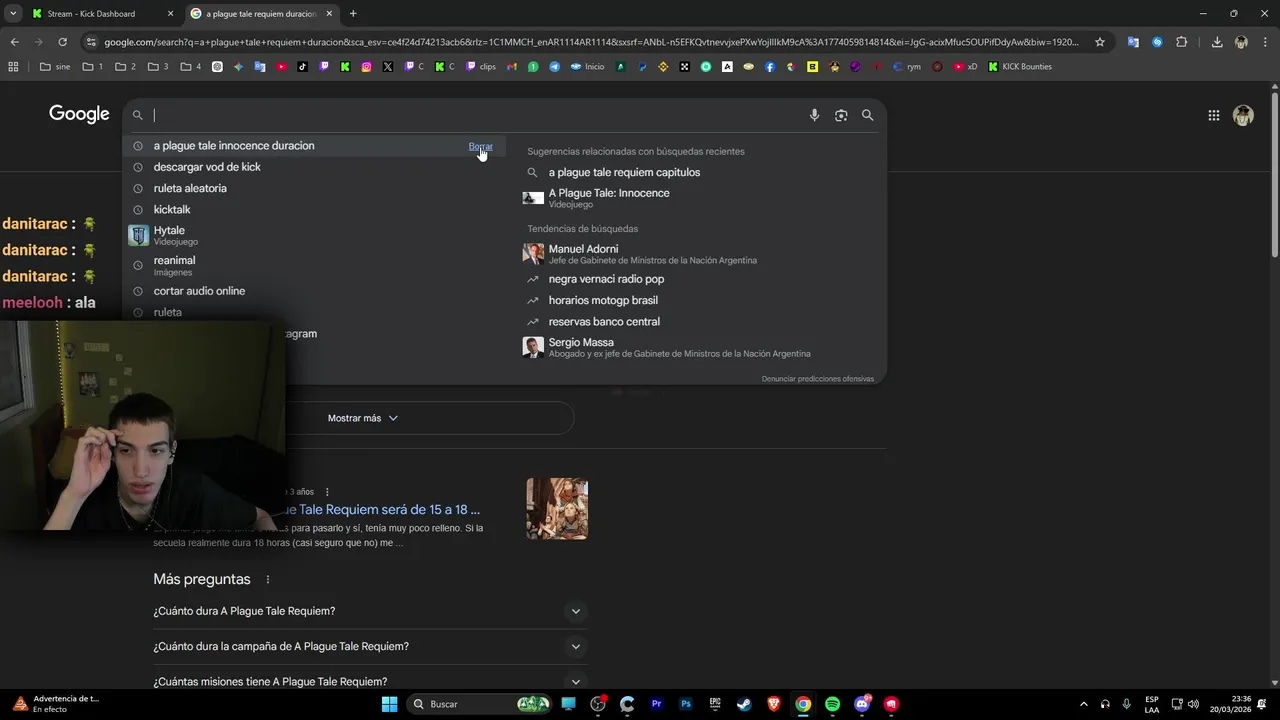Expand 'Mostrar más' results

[363, 418]
